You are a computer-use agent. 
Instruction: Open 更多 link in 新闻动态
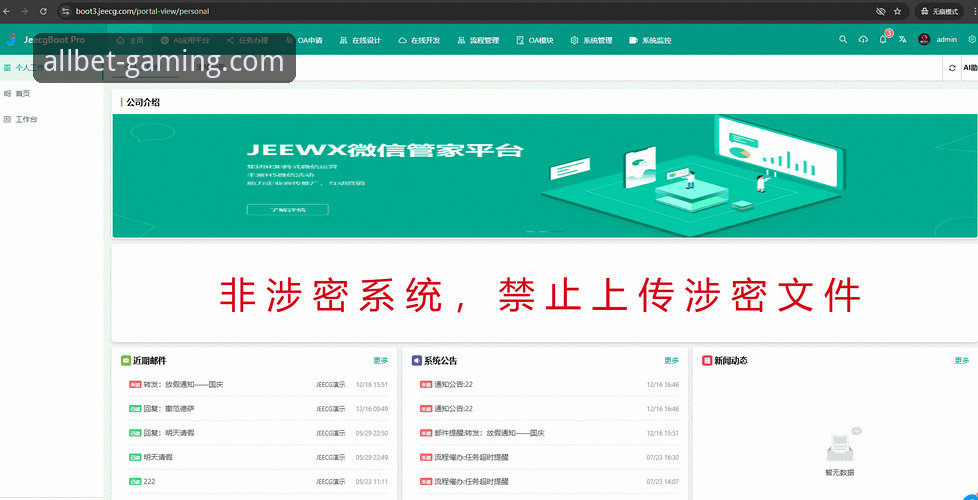(962, 360)
